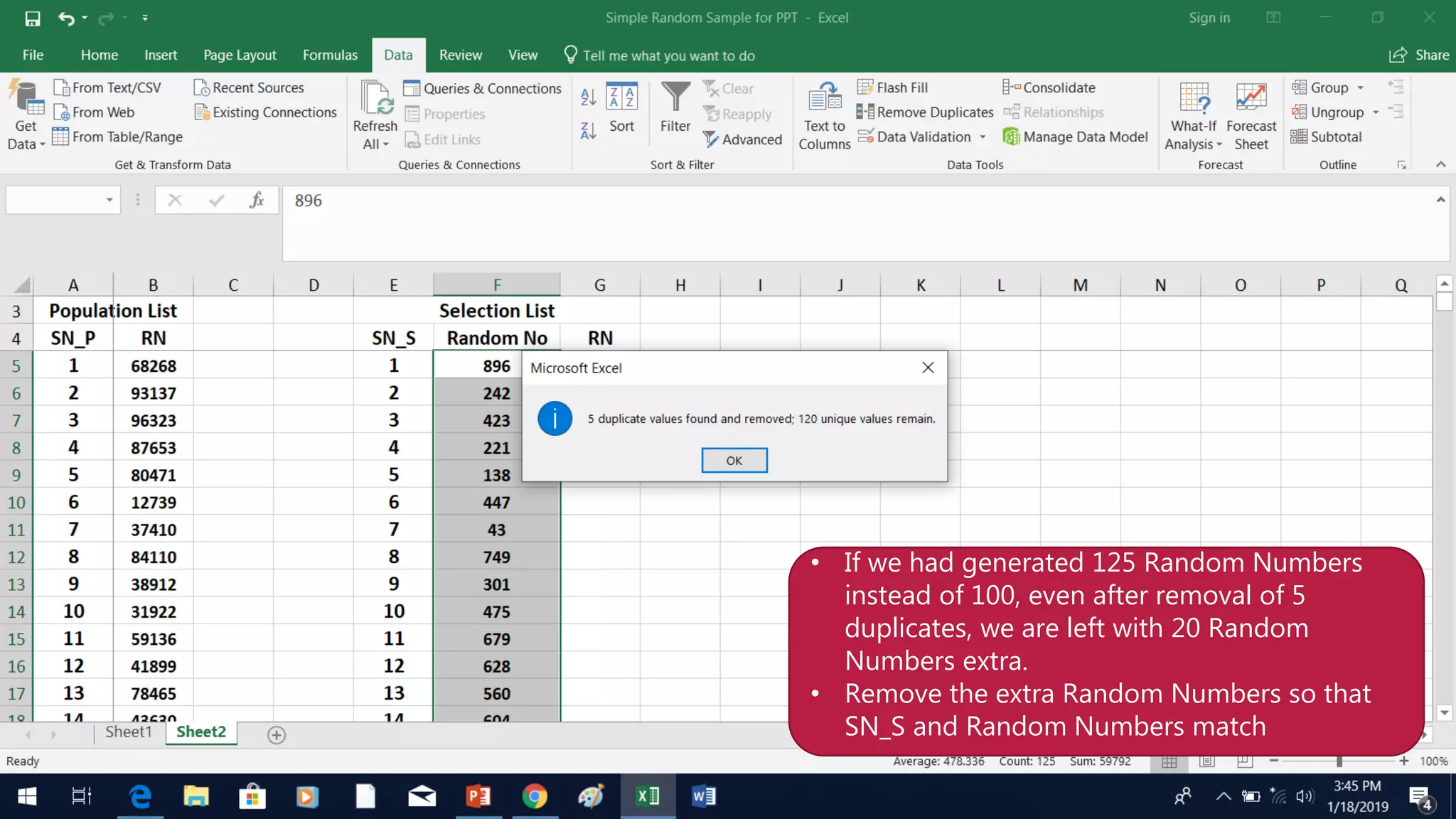This screenshot has width=1456, height=819.
Task: Open Recent Sources
Action: tap(249, 87)
